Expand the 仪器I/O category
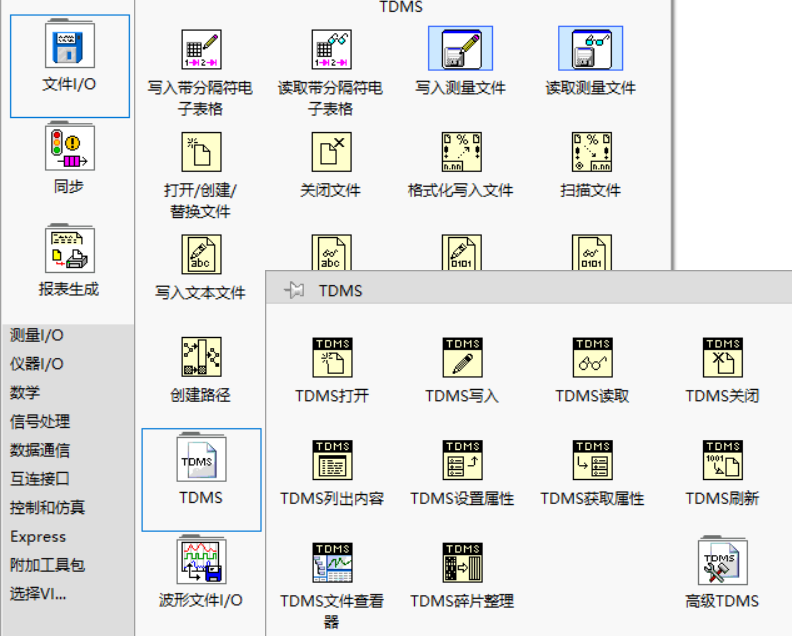Viewport: 792px width, 636px height. pos(37,364)
